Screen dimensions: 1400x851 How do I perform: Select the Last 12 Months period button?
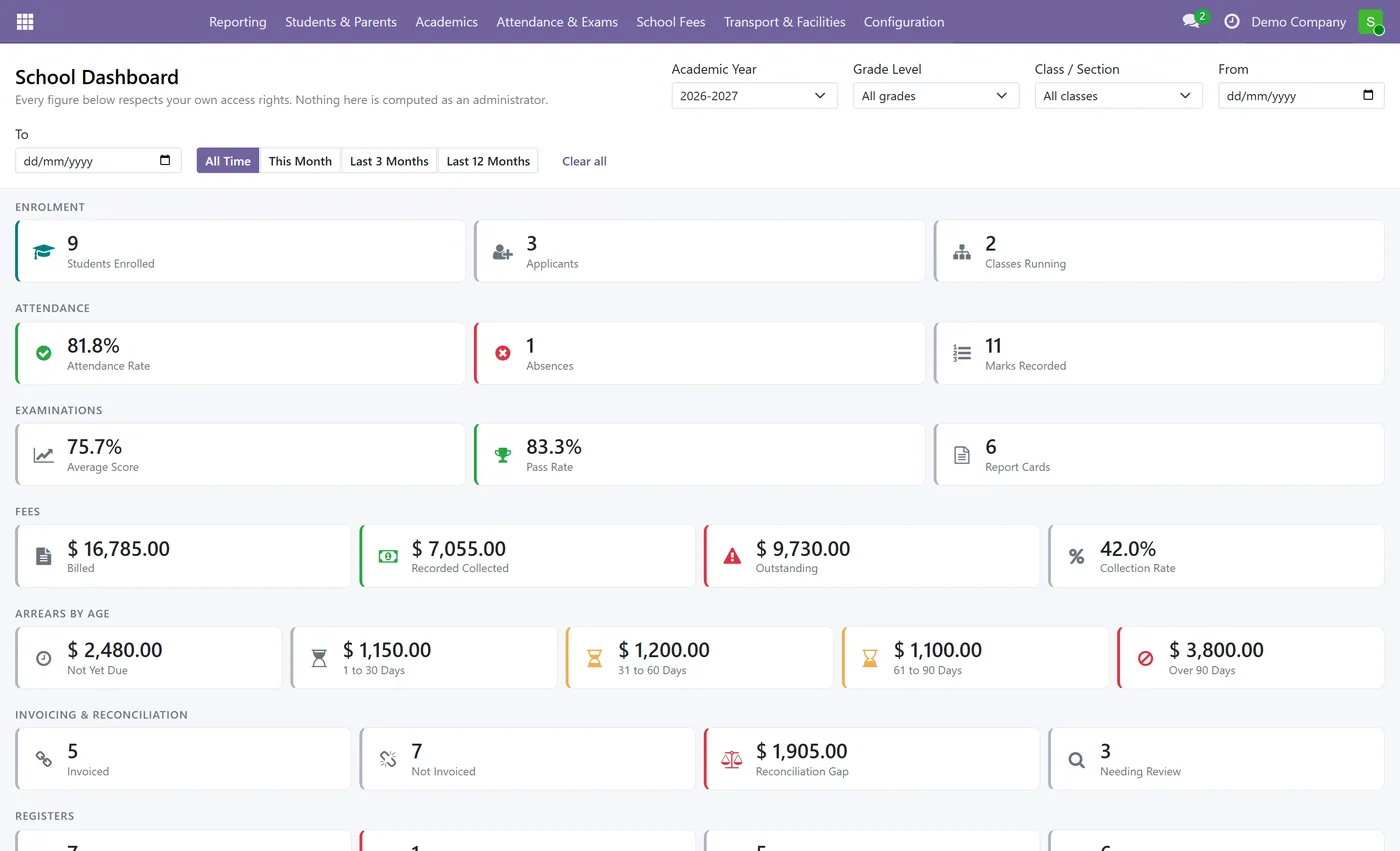(488, 161)
